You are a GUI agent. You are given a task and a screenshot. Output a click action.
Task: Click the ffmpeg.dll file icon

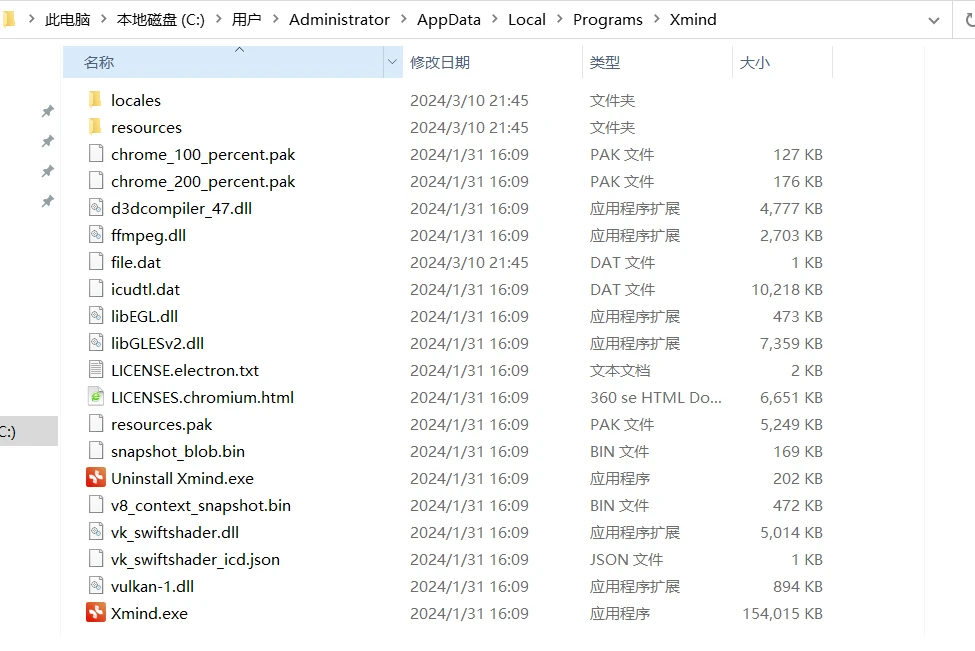click(x=96, y=235)
